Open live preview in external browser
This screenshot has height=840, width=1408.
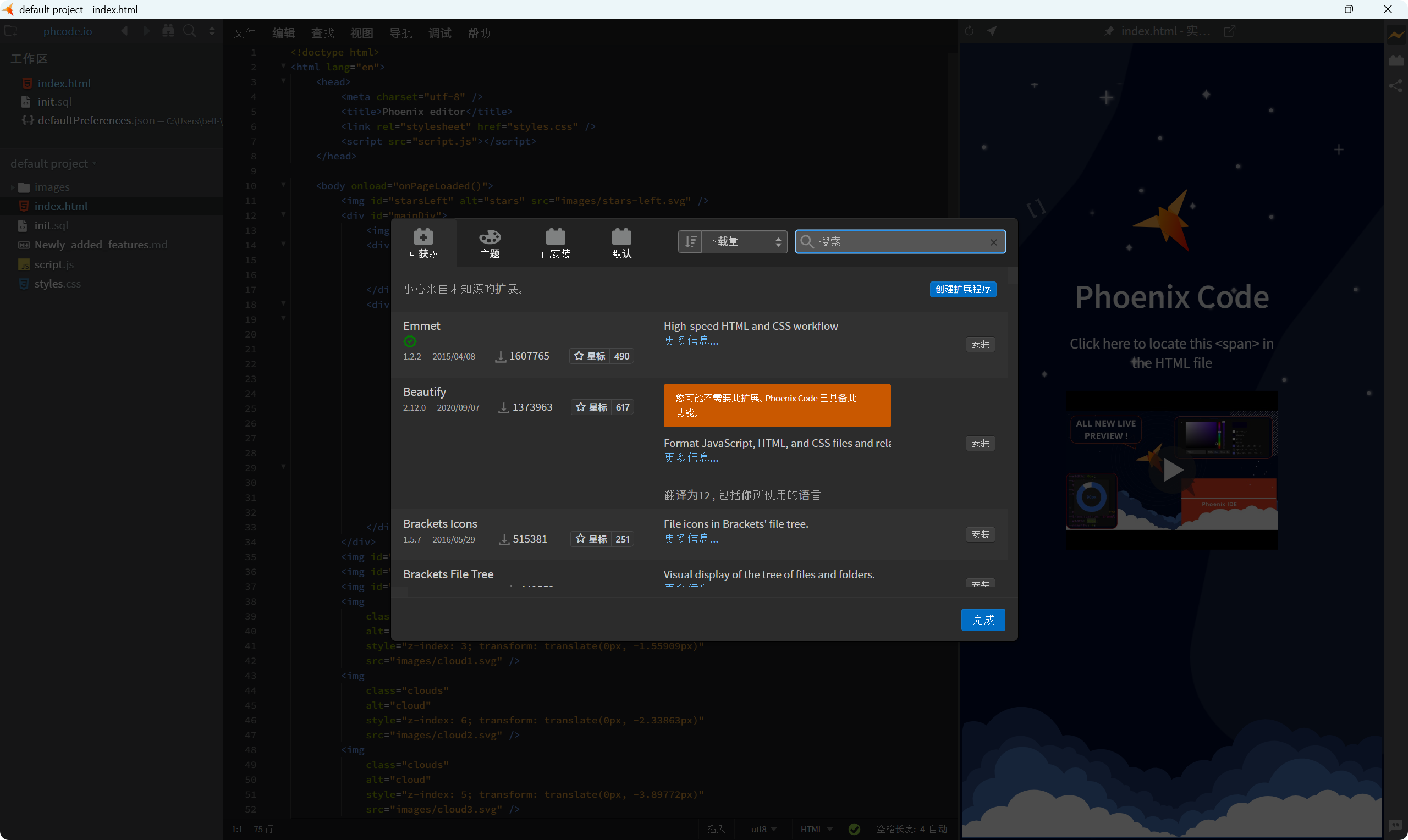[x=1229, y=31]
